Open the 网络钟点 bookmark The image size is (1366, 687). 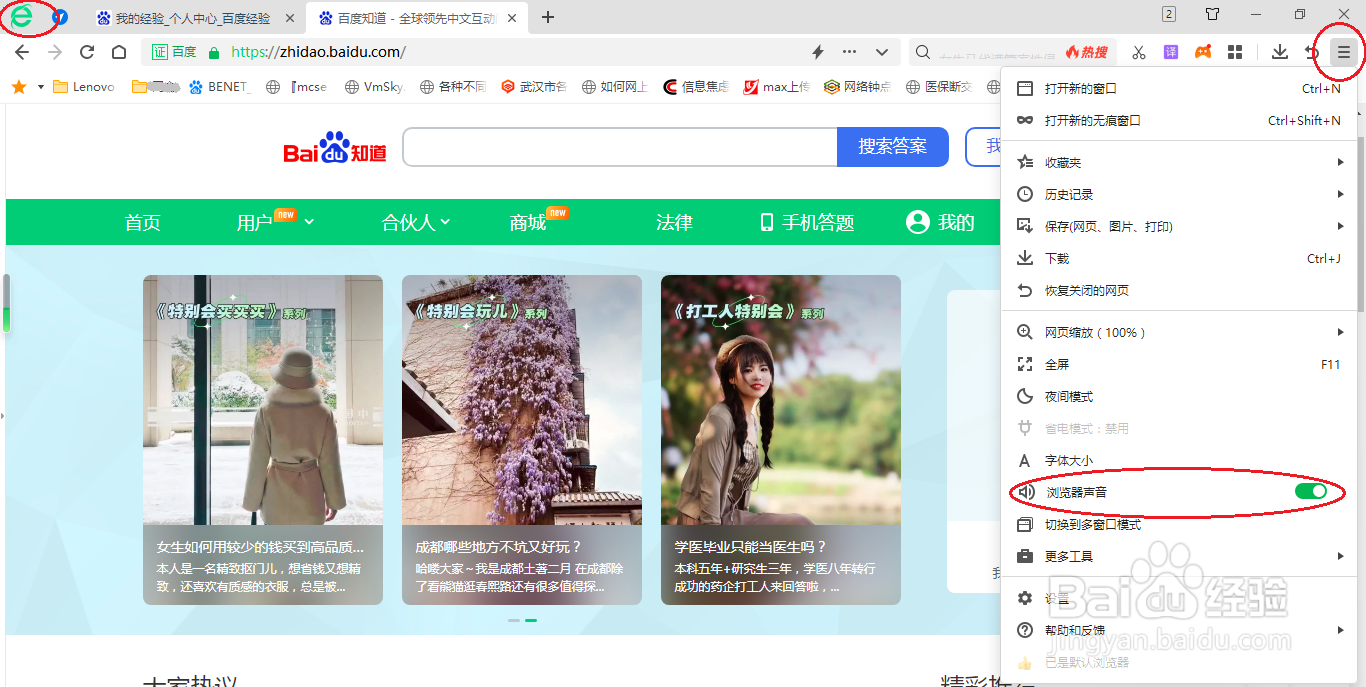(857, 87)
